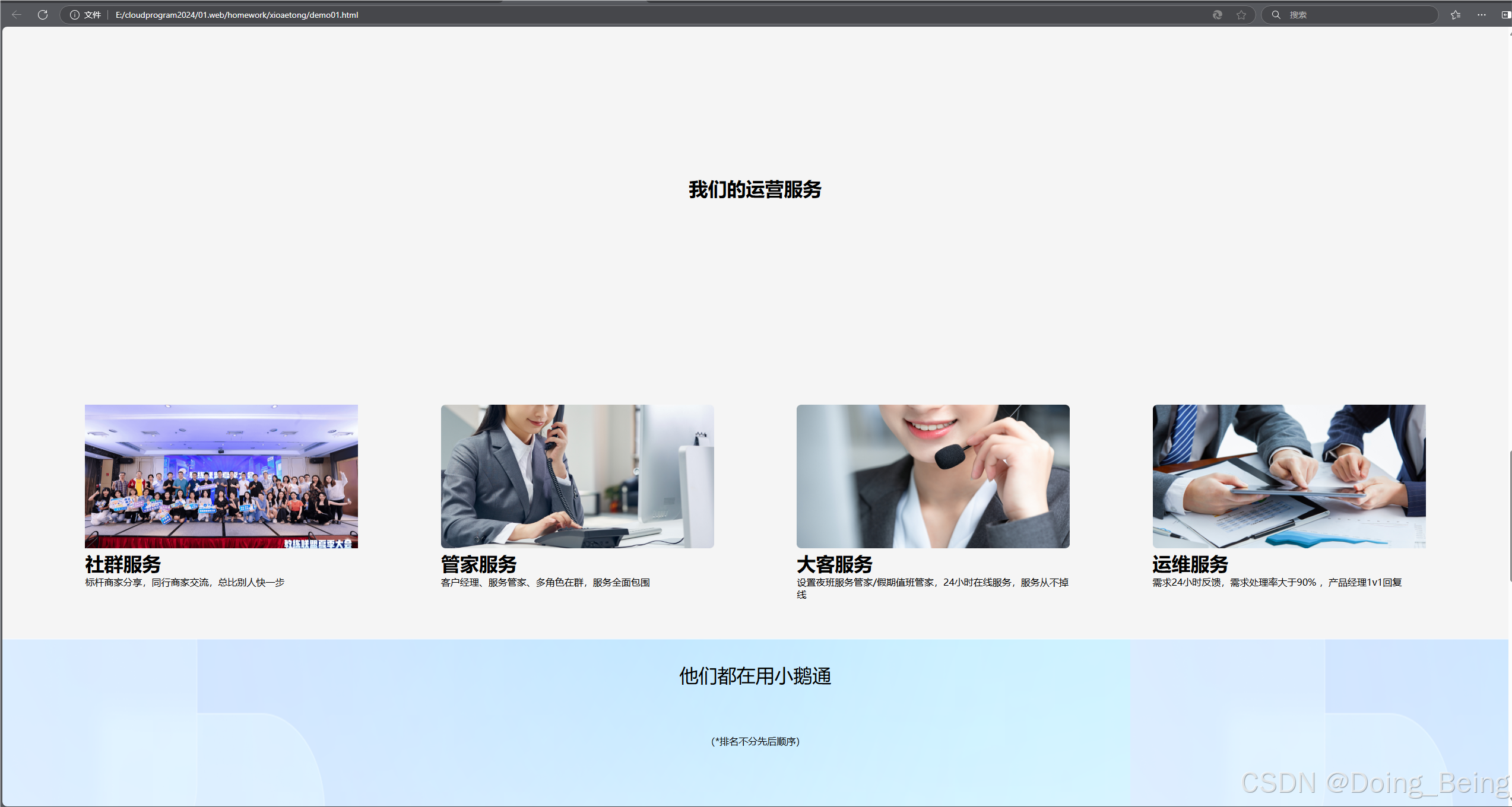Click the 社群服务 heading
Image resolution: width=1512 pixels, height=807 pixels.
coord(123,564)
